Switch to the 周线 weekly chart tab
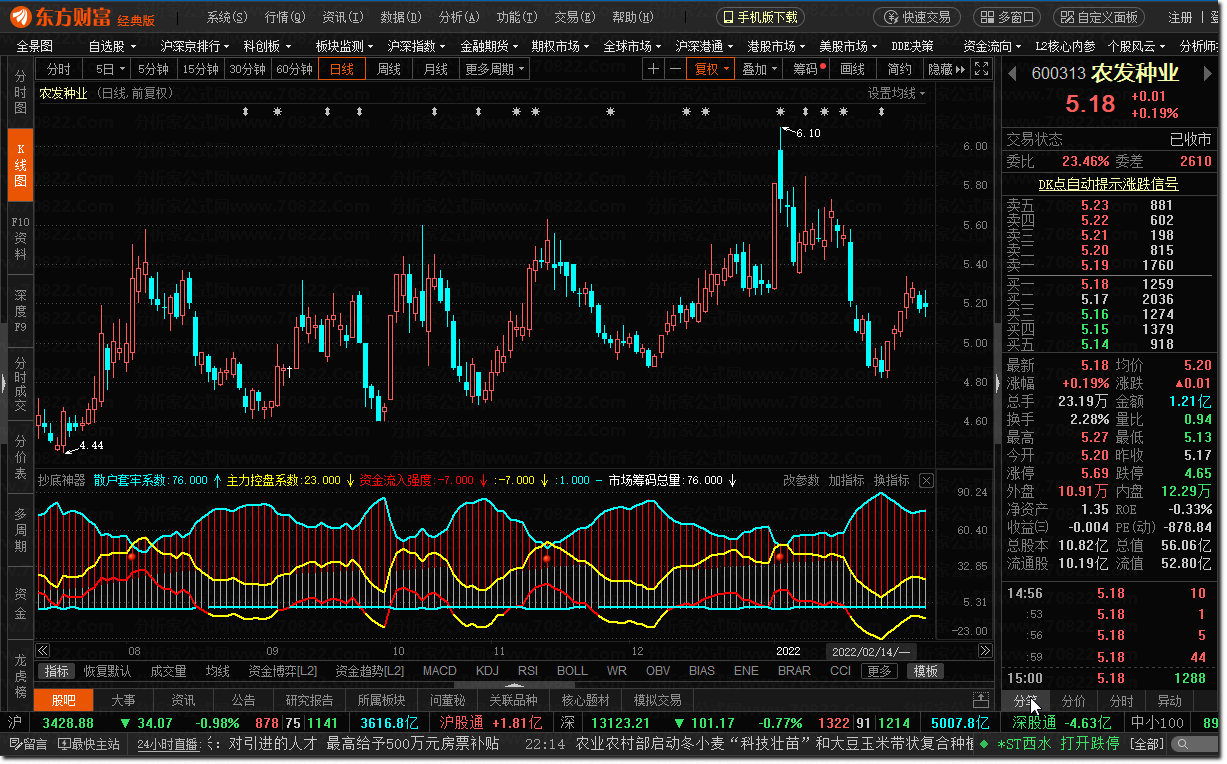This screenshot has height=764, width=1227. (x=388, y=69)
